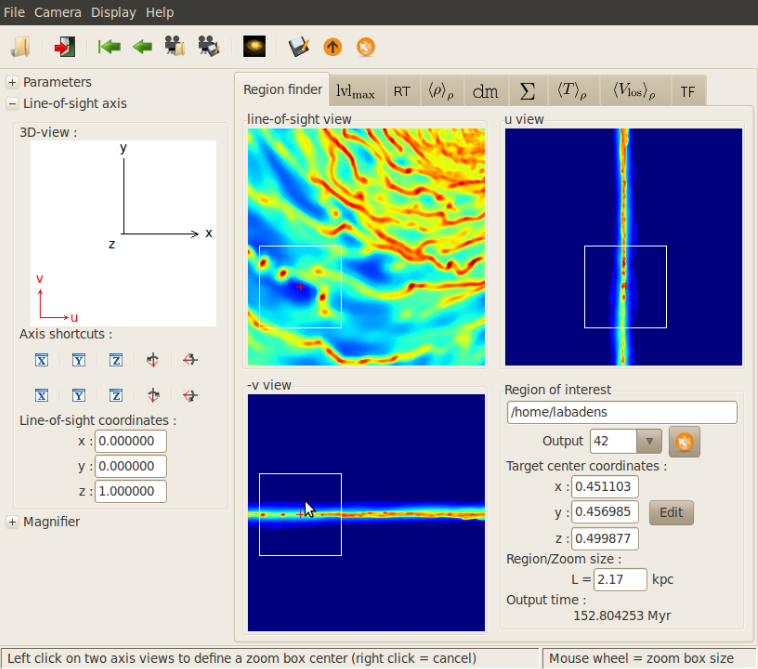Open the Camera menu
The width and height of the screenshot is (758, 669).
point(58,12)
